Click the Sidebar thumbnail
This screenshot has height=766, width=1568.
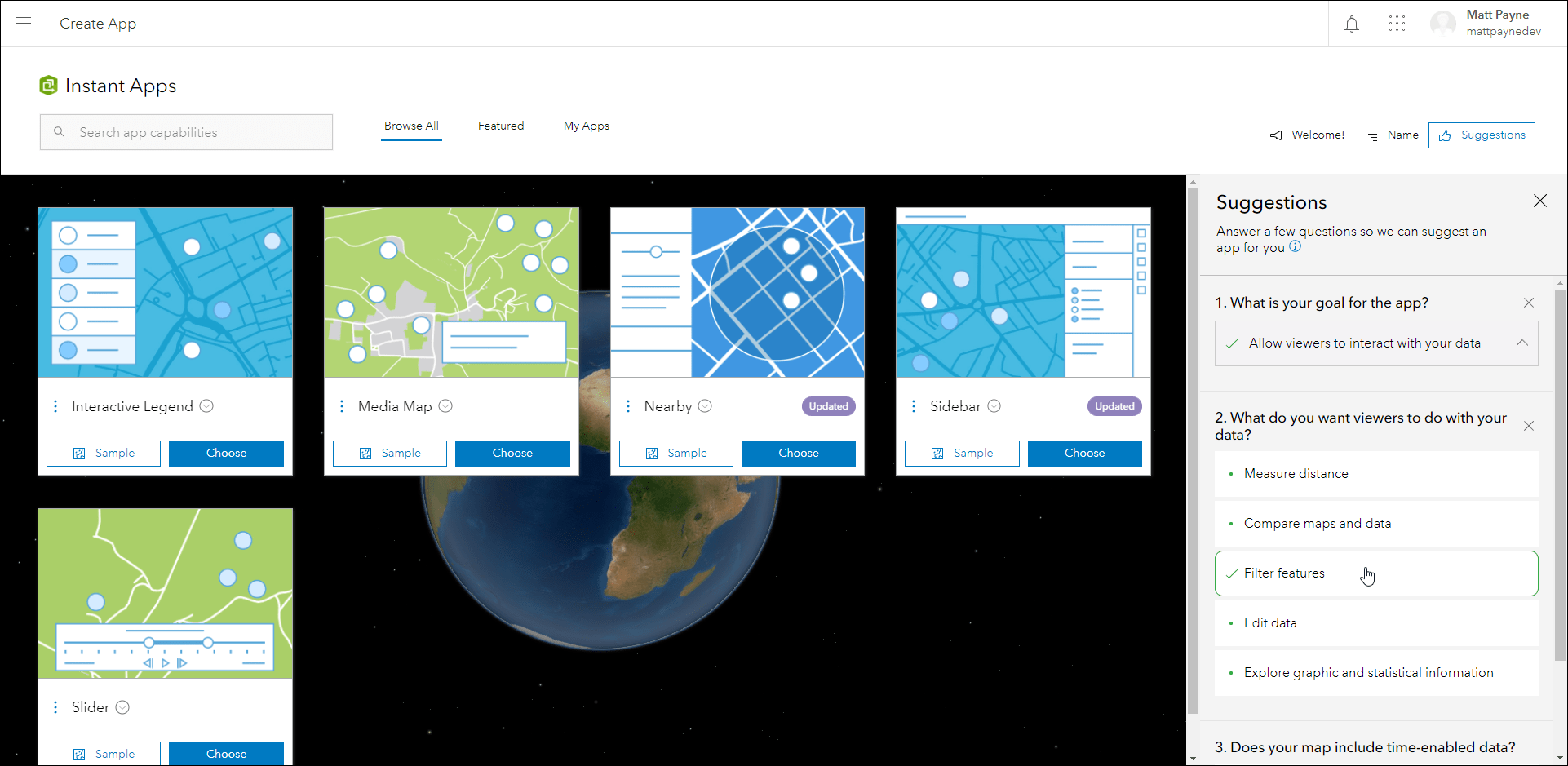tap(1023, 292)
